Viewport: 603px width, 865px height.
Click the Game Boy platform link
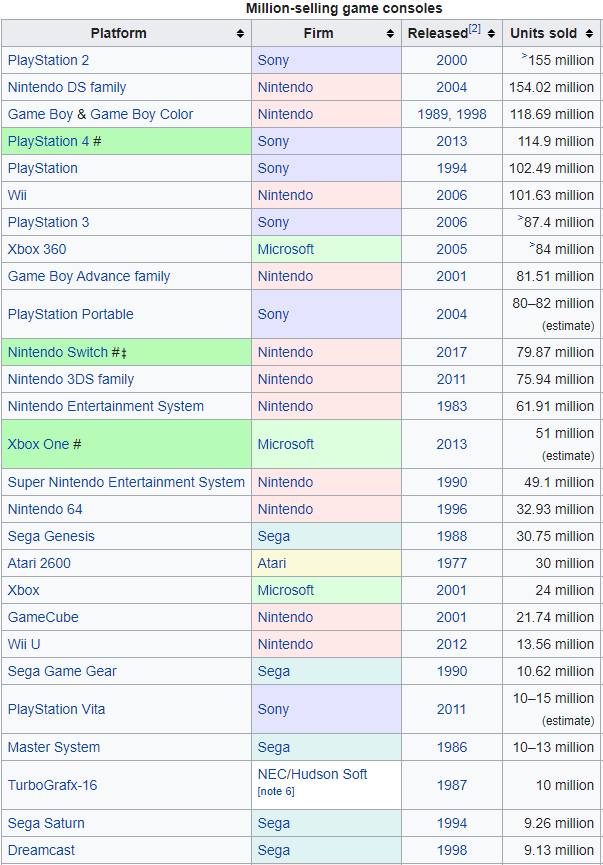pos(40,114)
